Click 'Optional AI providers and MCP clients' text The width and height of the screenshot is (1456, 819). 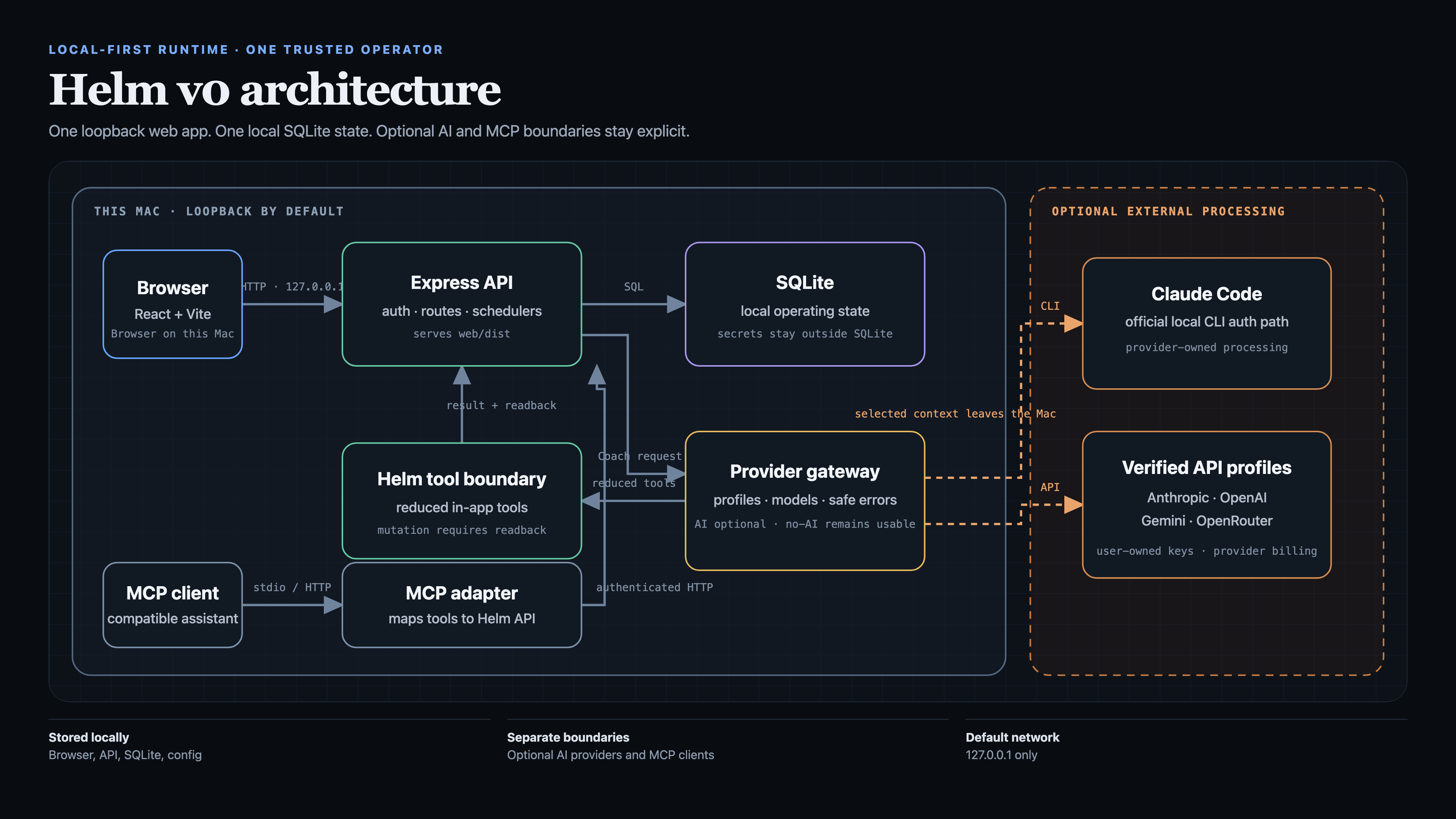pos(610,755)
